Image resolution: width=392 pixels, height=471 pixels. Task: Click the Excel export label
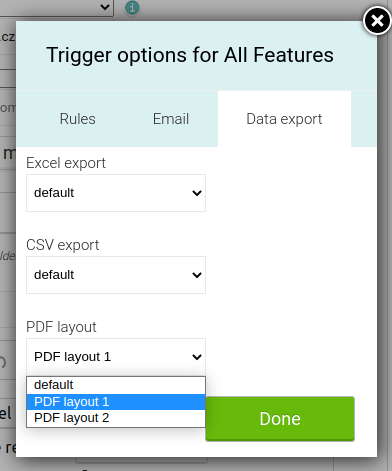coord(66,163)
